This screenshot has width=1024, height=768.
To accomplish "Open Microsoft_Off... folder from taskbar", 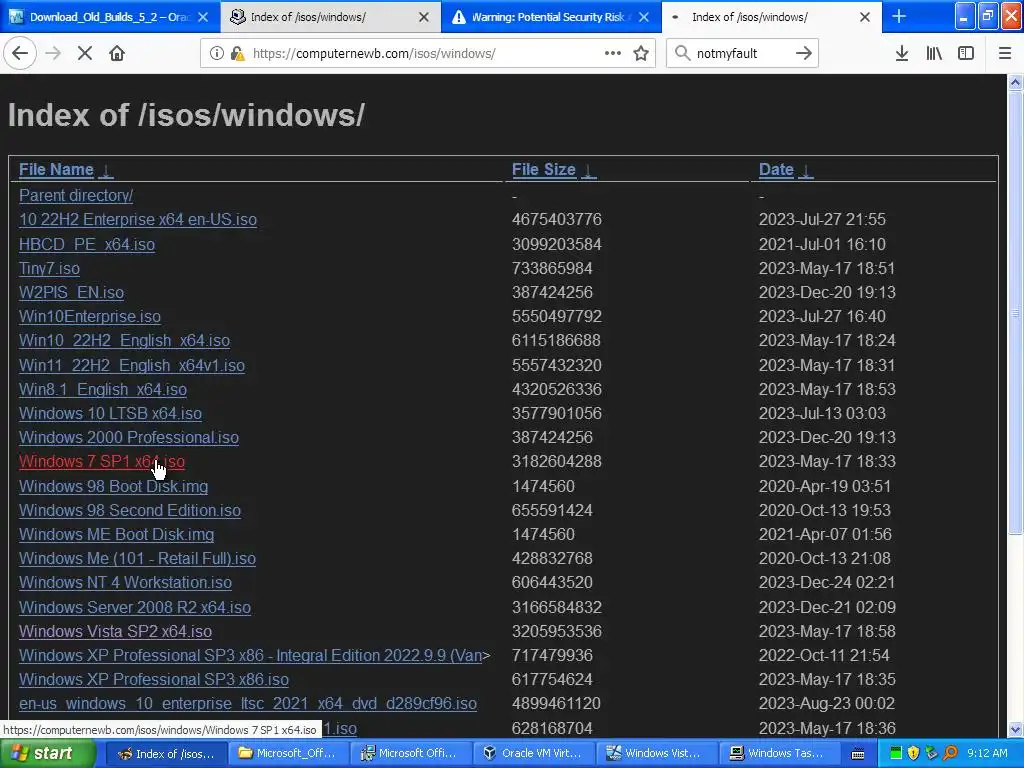I will (288, 754).
